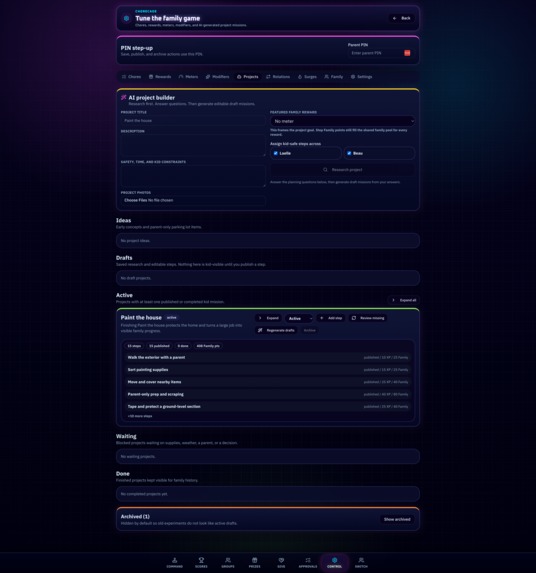
Task: Switch to the Modifiers tab
Action: tap(217, 77)
